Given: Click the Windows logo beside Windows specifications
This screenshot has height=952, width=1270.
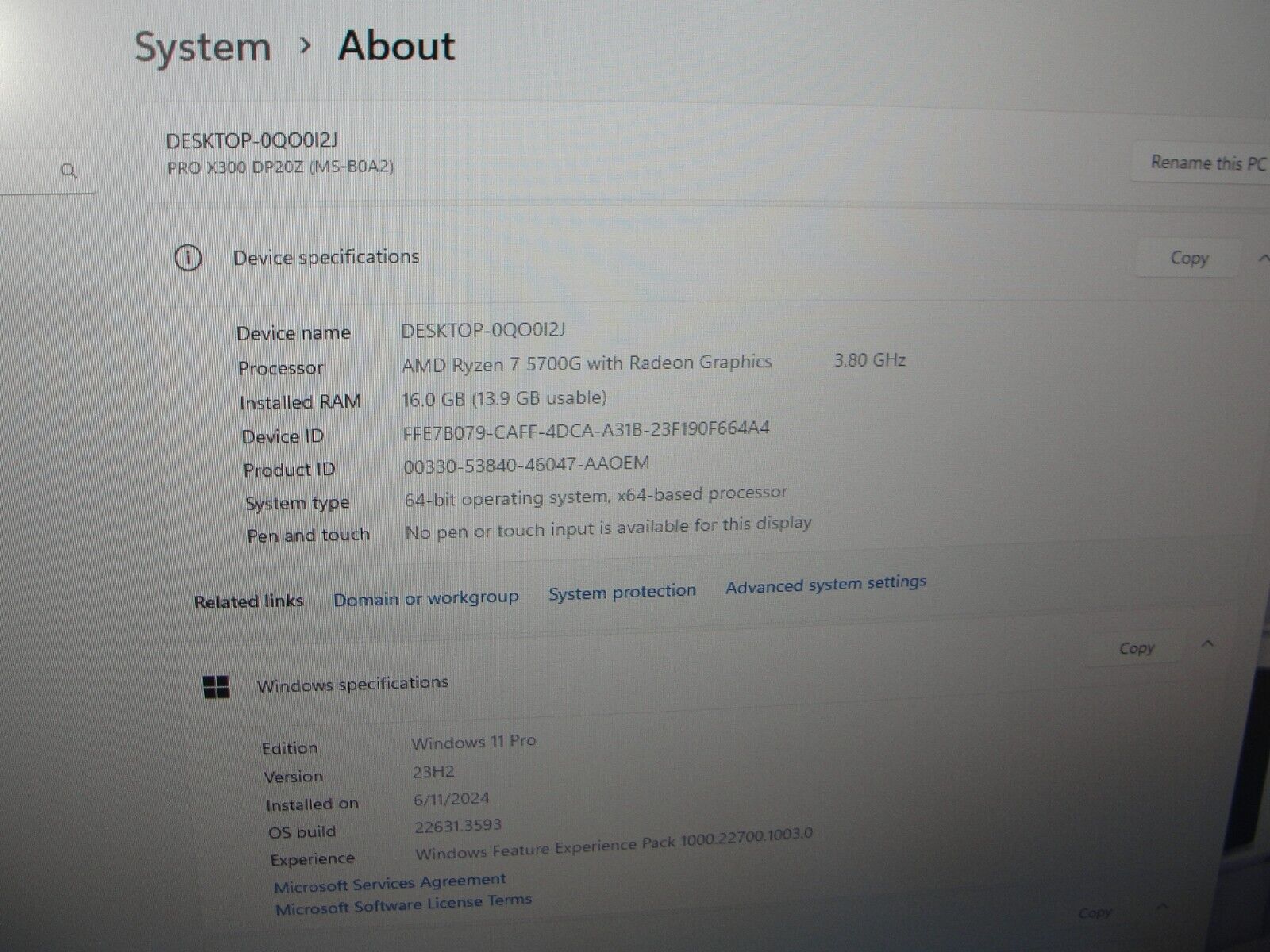Looking at the screenshot, I should [217, 687].
